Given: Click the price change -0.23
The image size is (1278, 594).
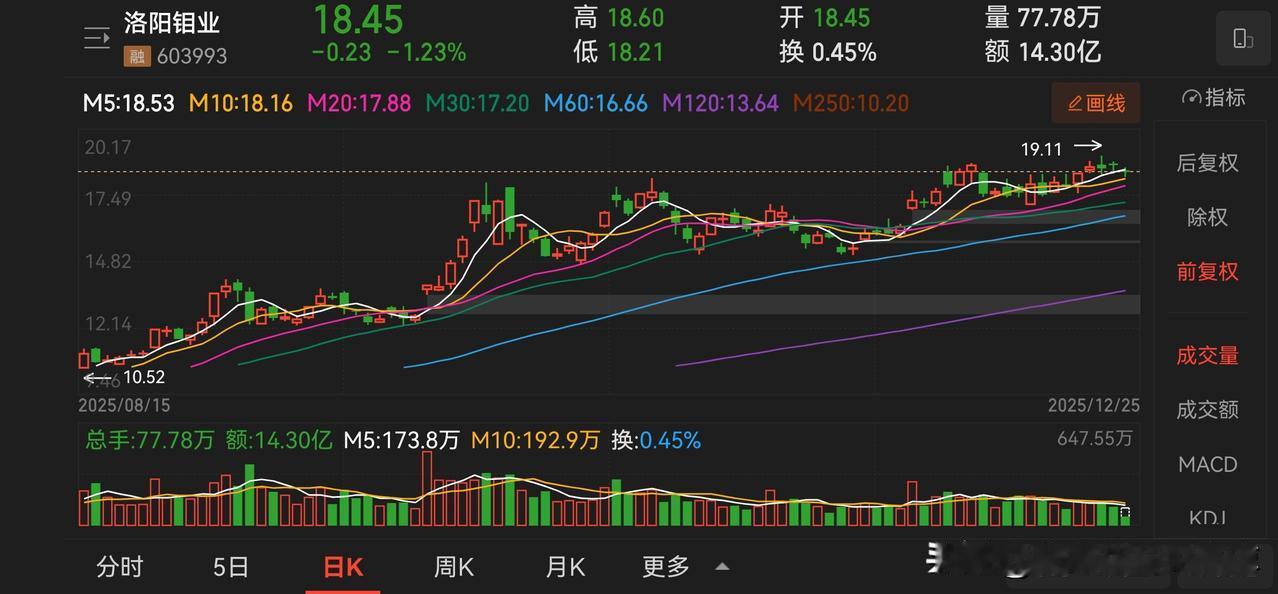Looking at the screenshot, I should (x=342, y=52).
